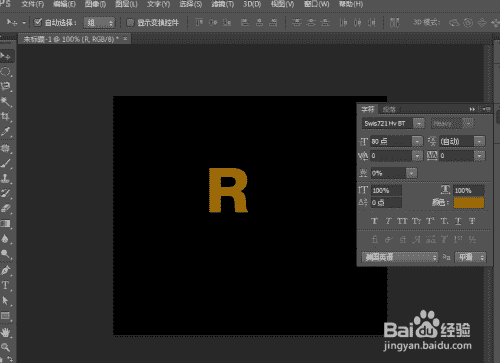Open the anti-aliasing 平滑 dropdown
The width and height of the screenshot is (500, 363).
click(470, 257)
